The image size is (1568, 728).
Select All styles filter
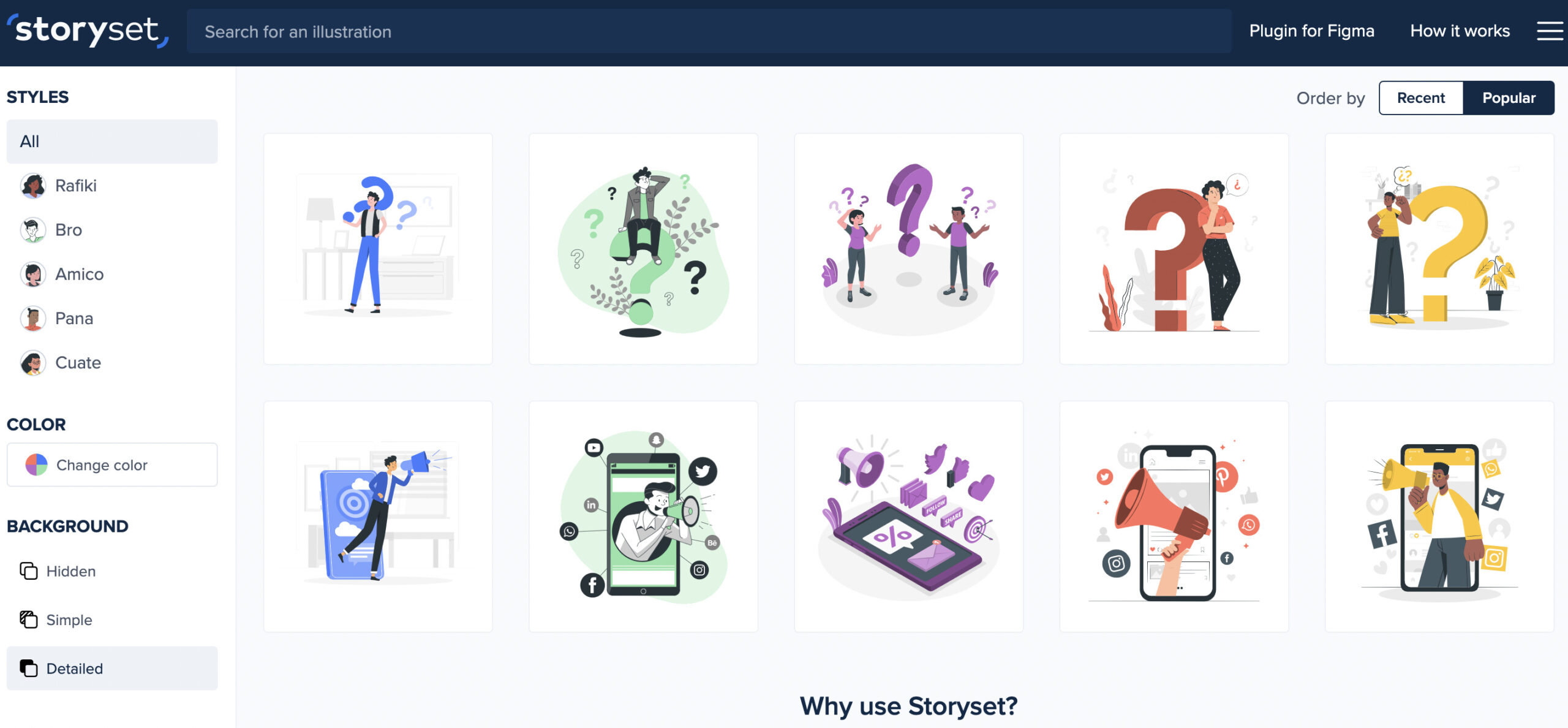(112, 140)
